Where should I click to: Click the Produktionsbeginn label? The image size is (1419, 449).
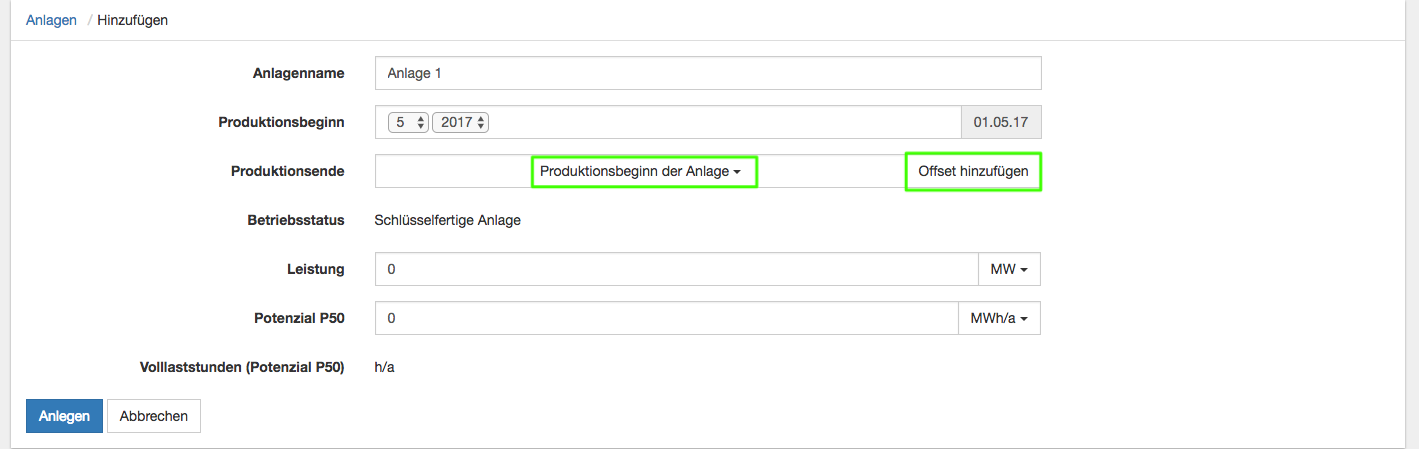281,122
